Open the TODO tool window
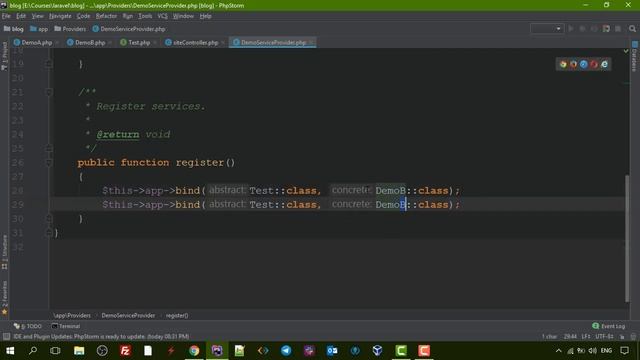 click(x=28, y=326)
